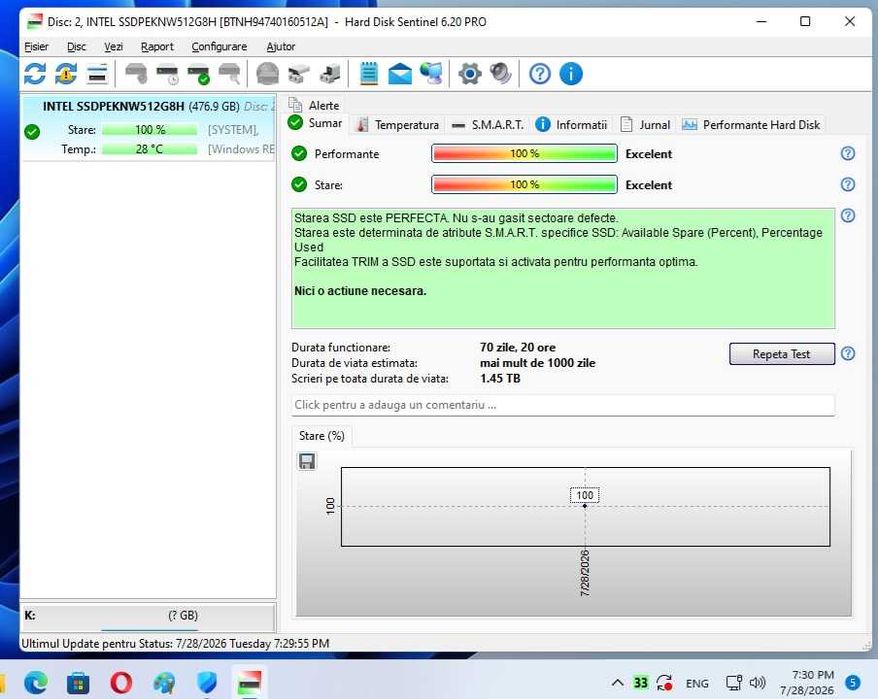Open the Fisier menu
The height and width of the screenshot is (699, 878).
tap(36, 46)
